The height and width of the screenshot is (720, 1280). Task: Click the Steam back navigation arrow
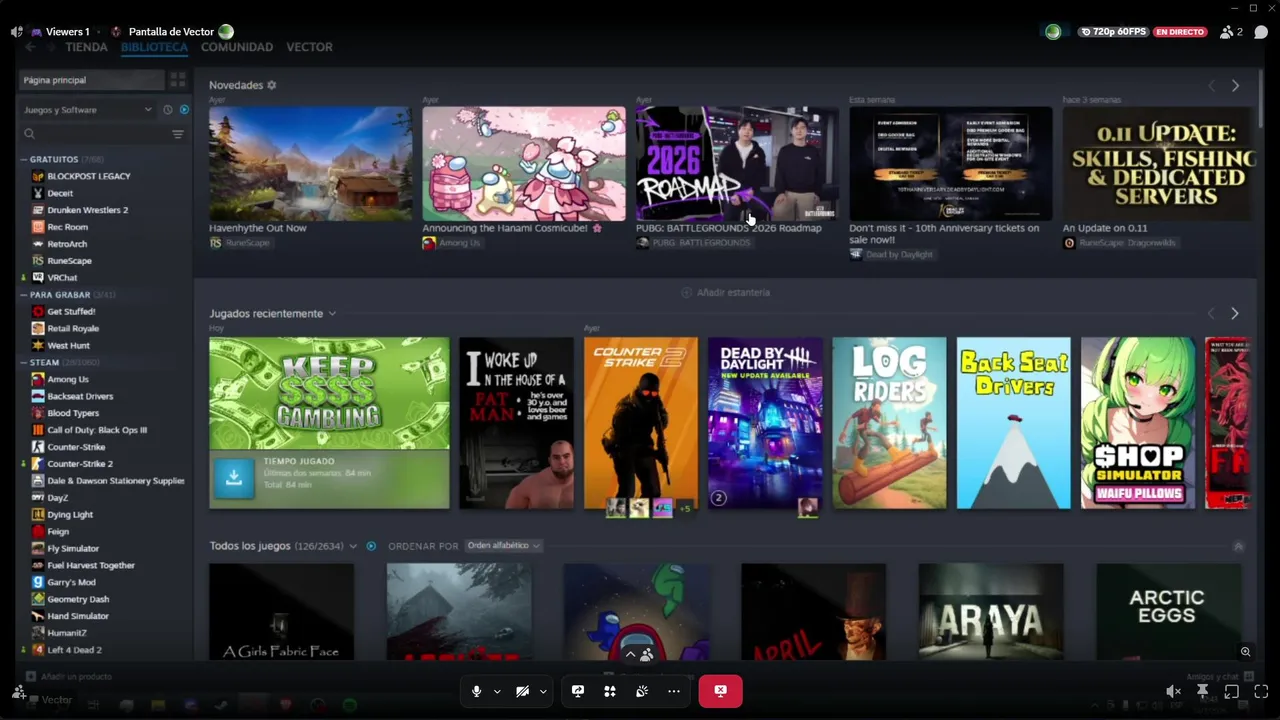30,47
